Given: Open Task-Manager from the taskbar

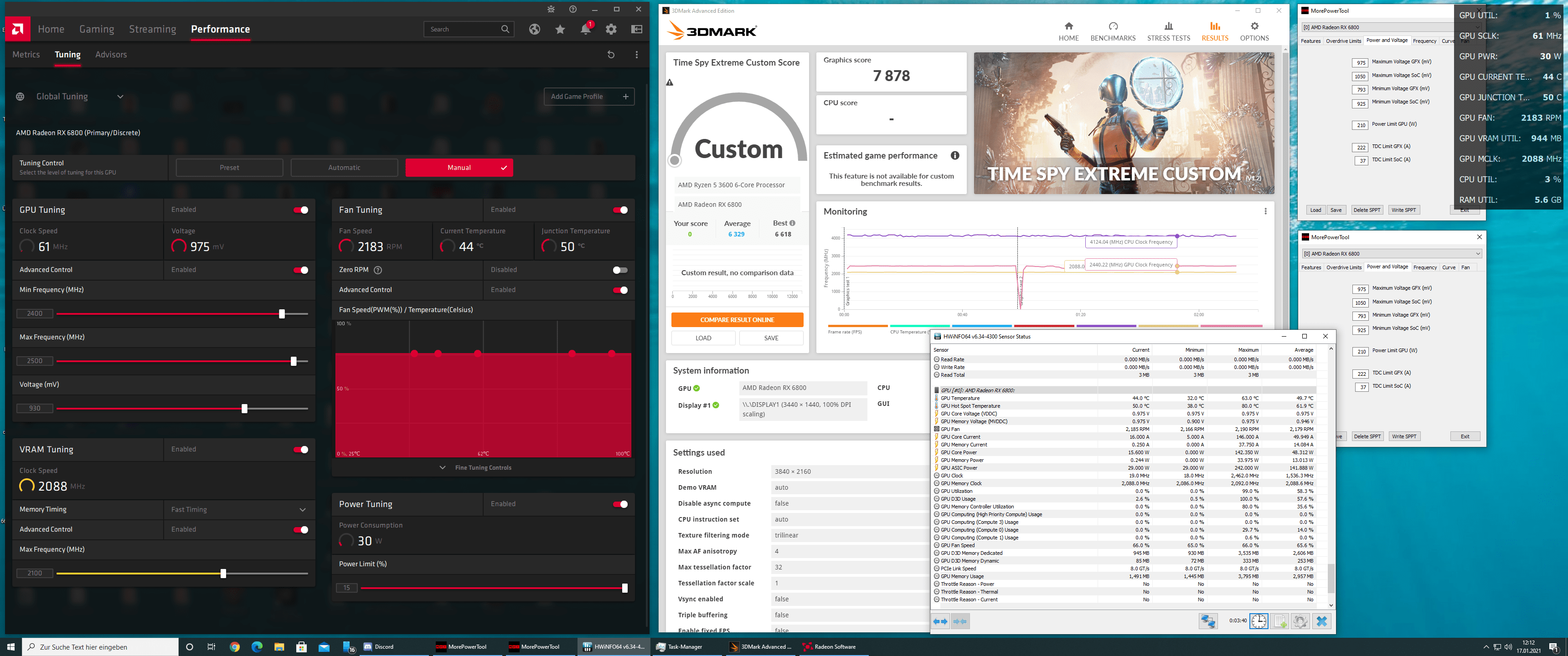Looking at the screenshot, I should pyautogui.click(x=679, y=647).
